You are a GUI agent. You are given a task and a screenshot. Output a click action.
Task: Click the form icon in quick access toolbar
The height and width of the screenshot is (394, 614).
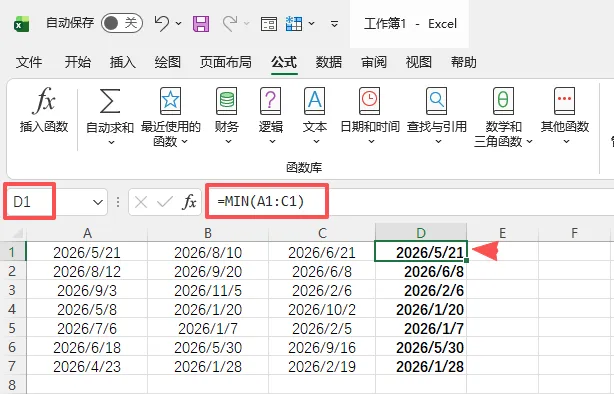tap(269, 23)
